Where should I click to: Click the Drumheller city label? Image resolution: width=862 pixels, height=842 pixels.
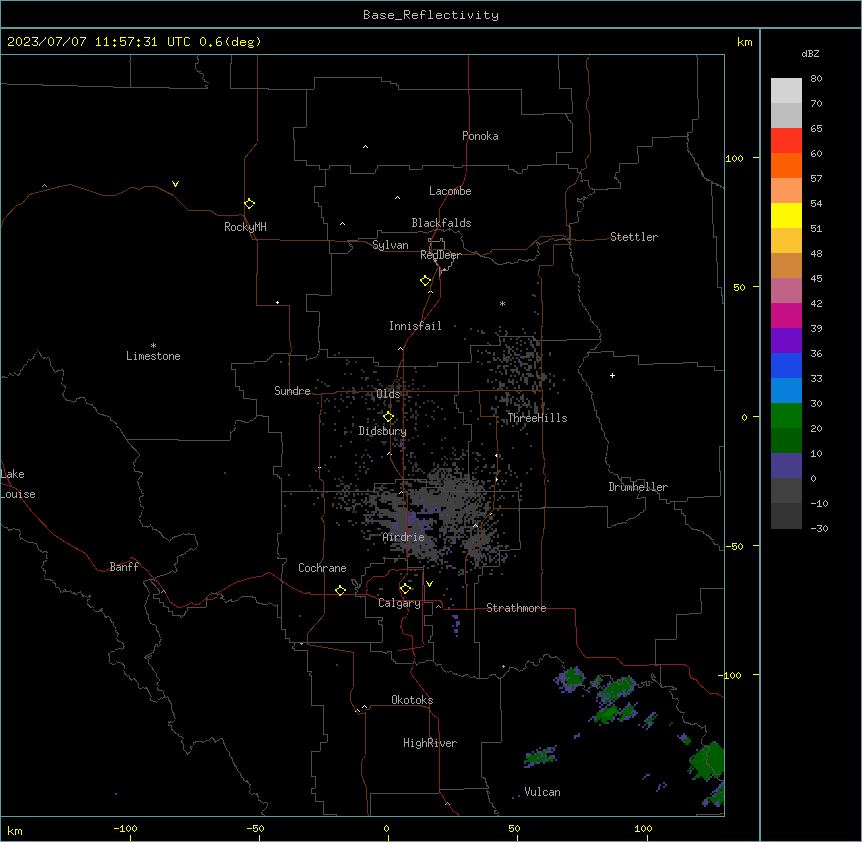[638, 487]
